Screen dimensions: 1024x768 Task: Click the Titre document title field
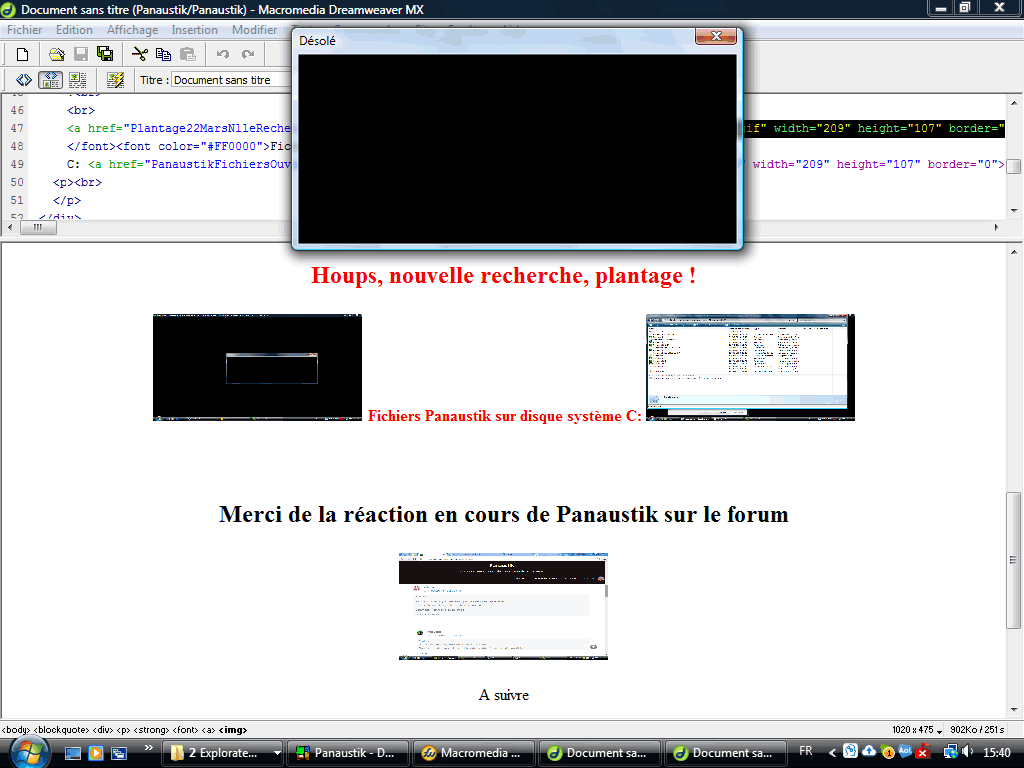point(230,80)
